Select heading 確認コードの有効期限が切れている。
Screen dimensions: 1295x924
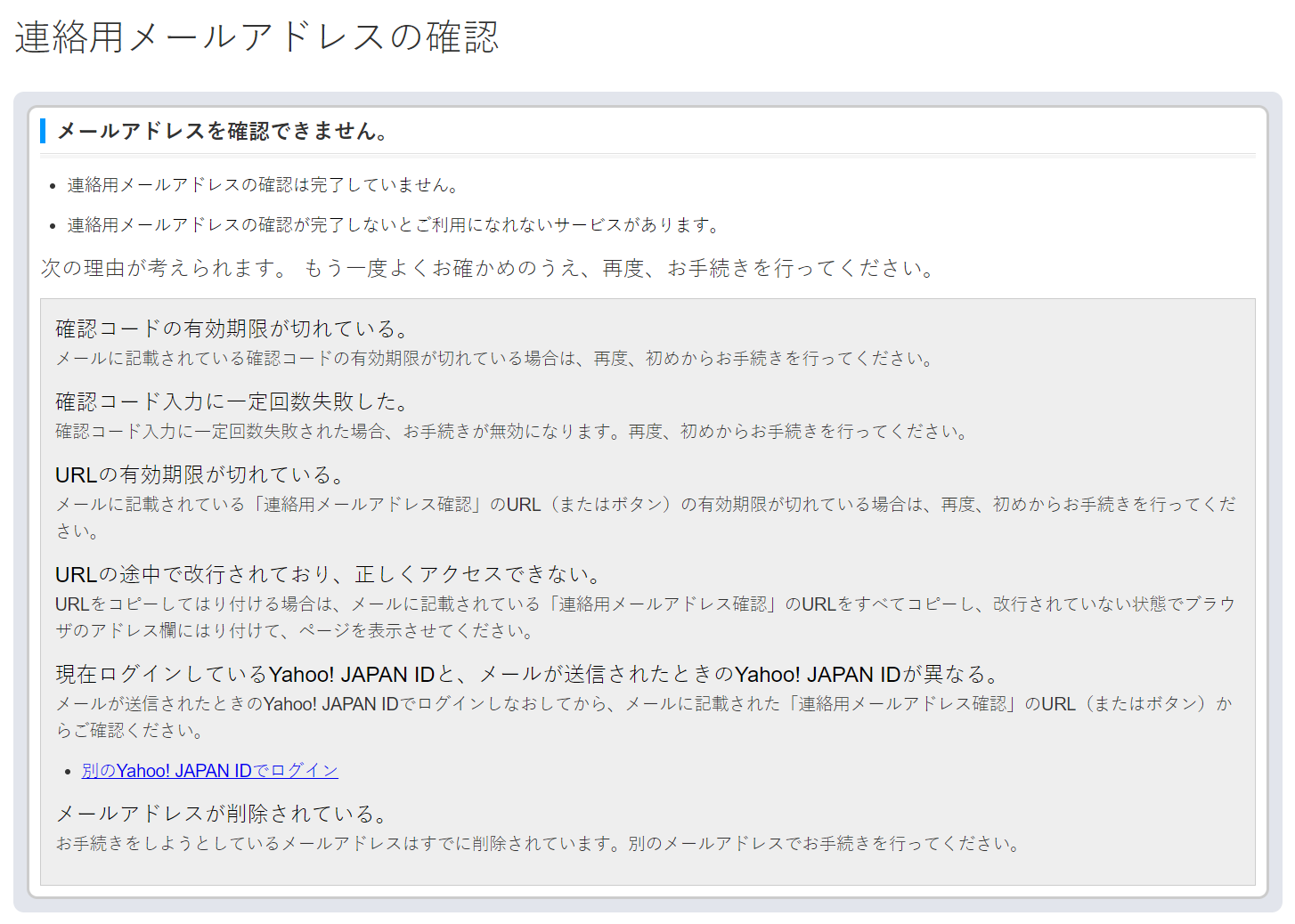[233, 328]
